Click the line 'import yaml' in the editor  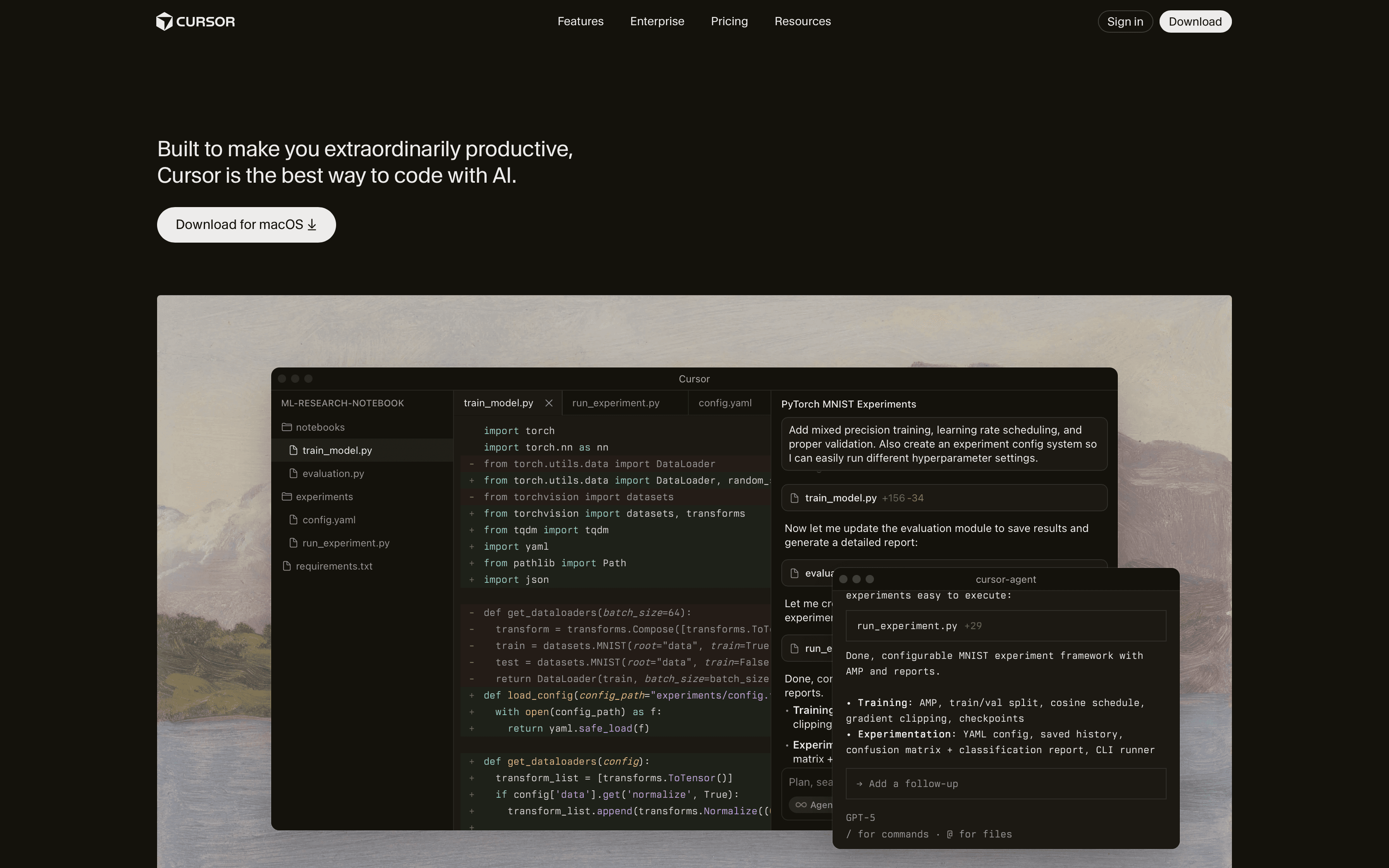(x=516, y=546)
